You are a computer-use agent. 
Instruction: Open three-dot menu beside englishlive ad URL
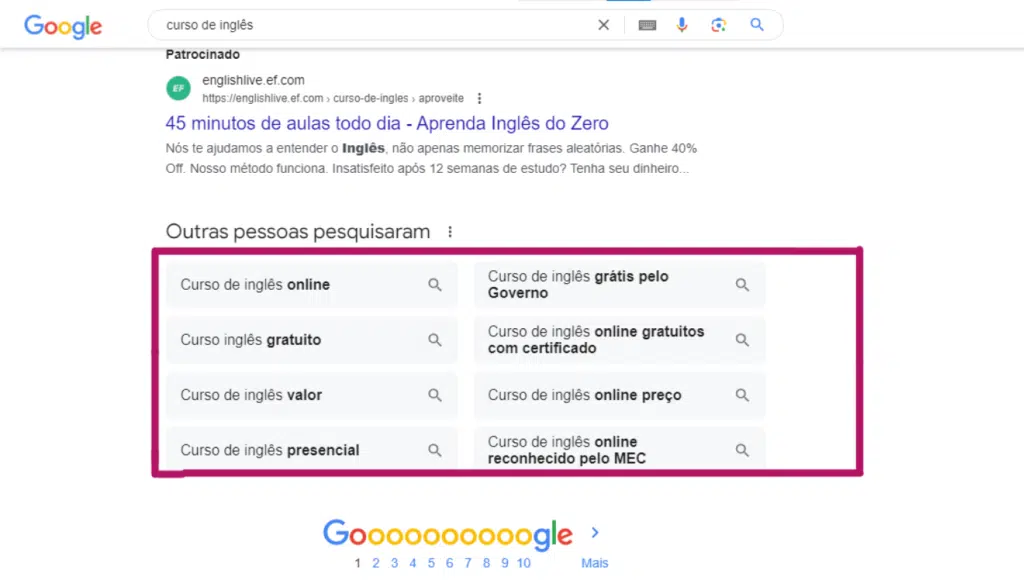tap(479, 99)
